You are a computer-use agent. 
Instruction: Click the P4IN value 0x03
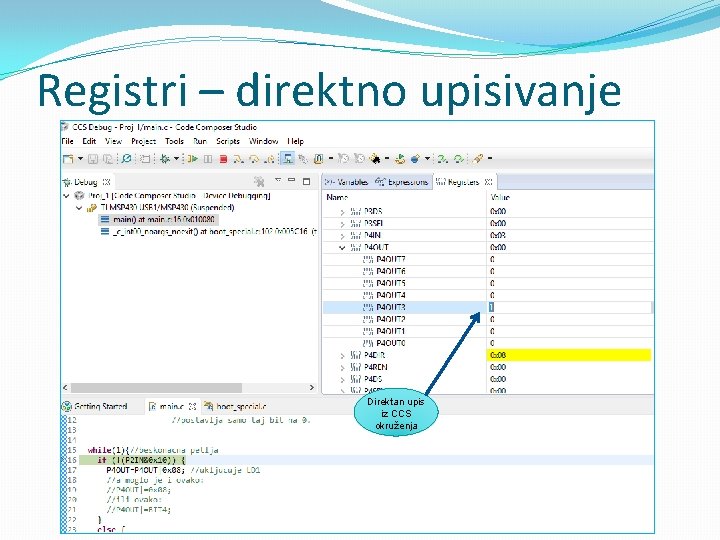click(x=498, y=235)
